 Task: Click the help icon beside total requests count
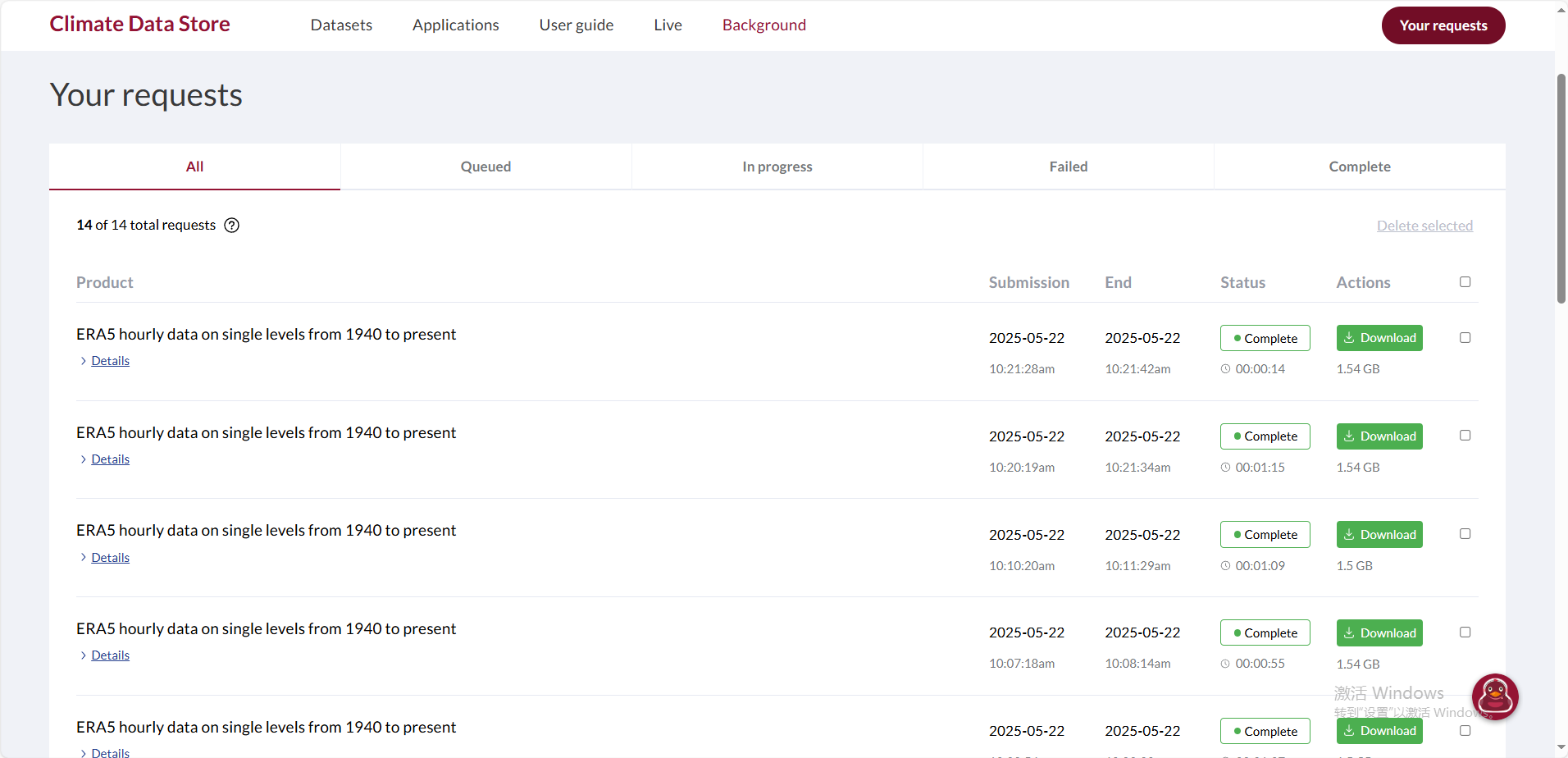point(232,226)
